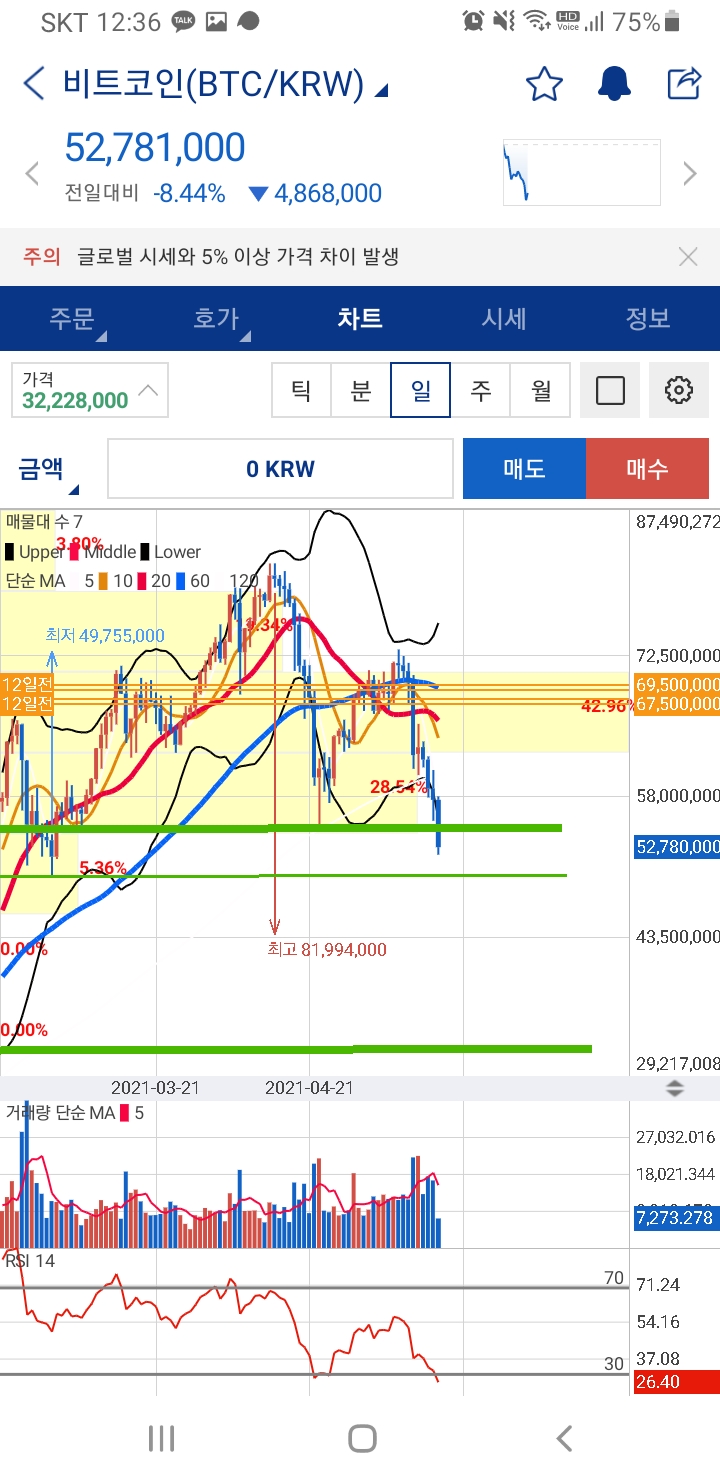Image resolution: width=720 pixels, height=1480 pixels.
Task: Expand the coin selector triangle after BTC/KRW
Action: click(381, 92)
